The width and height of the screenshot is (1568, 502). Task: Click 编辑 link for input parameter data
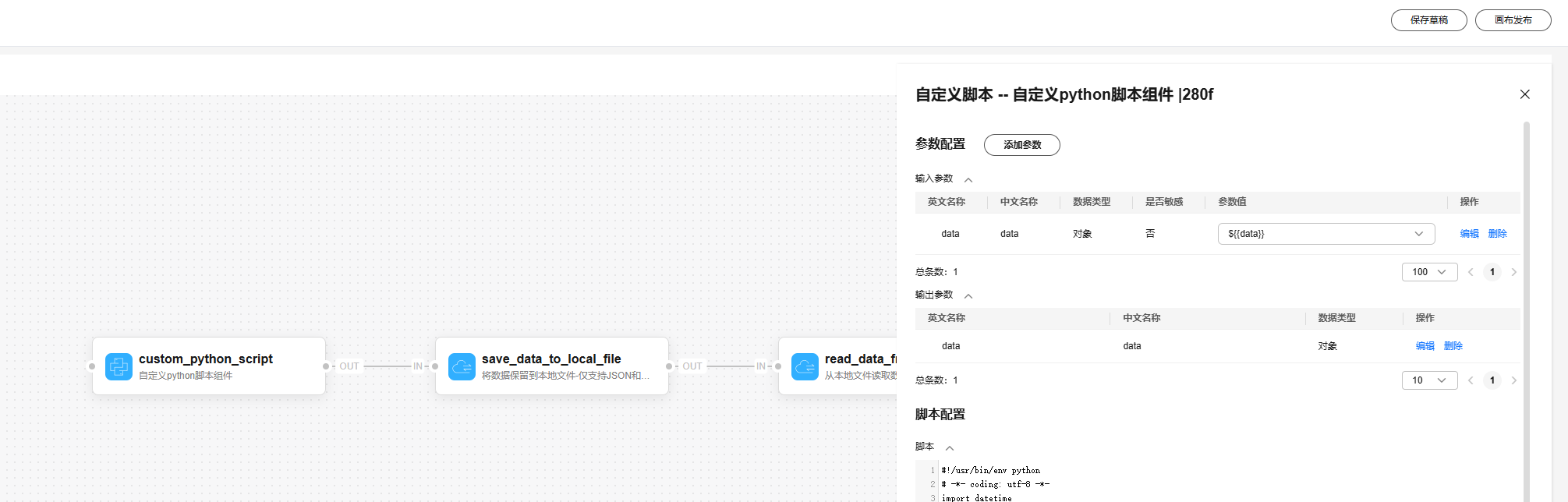(x=1469, y=234)
